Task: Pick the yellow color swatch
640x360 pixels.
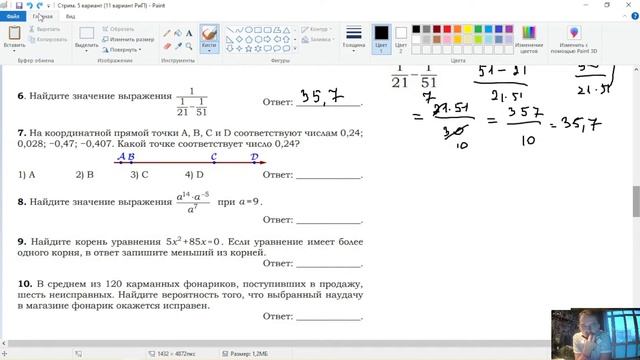Action: pos(468,29)
